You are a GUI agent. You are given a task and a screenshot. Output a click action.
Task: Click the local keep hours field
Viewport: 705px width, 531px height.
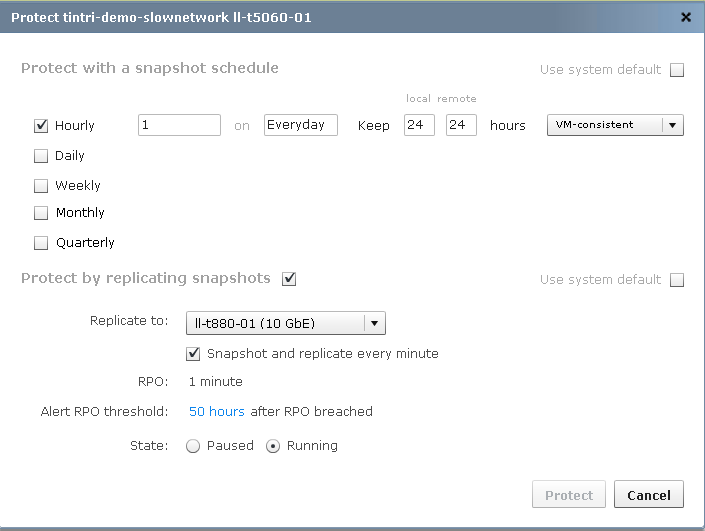(x=419, y=125)
